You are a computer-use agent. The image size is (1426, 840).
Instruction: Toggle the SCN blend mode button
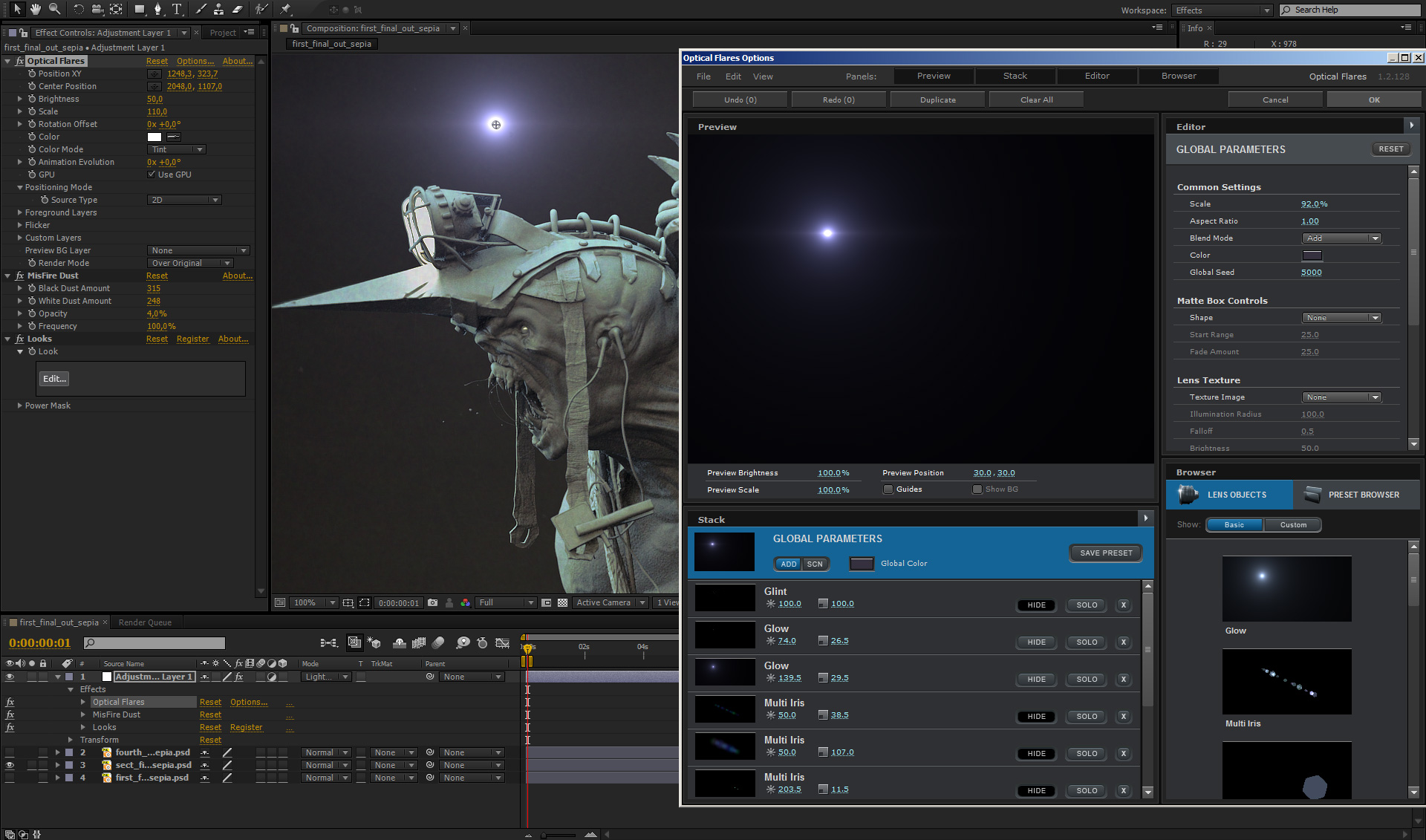pos(815,564)
